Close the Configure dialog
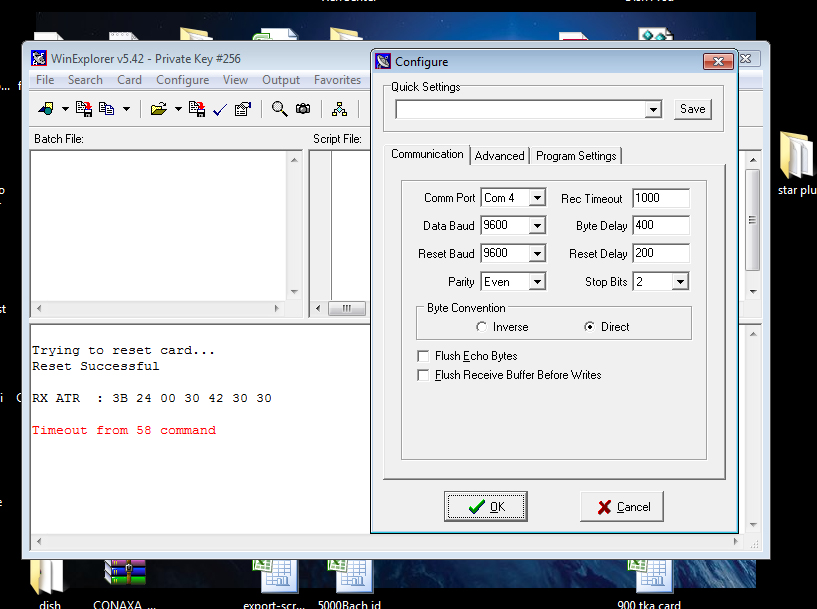 click(718, 61)
